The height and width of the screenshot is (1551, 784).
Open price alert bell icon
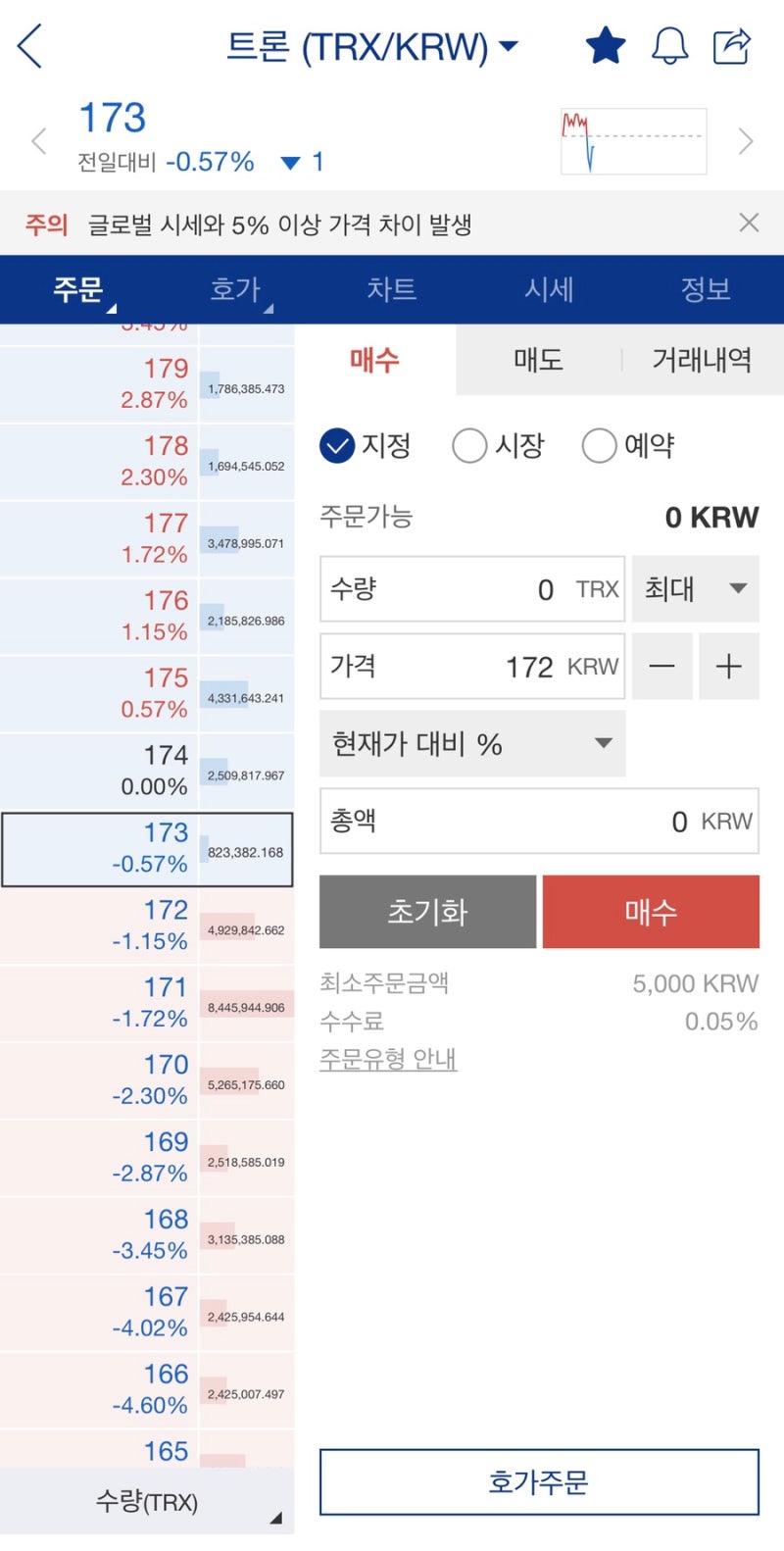point(670,46)
